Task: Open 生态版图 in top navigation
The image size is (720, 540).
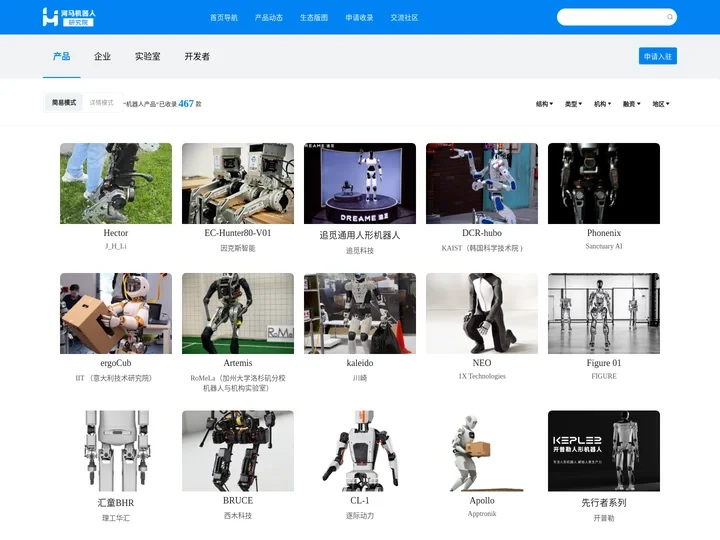Action: [314, 17]
